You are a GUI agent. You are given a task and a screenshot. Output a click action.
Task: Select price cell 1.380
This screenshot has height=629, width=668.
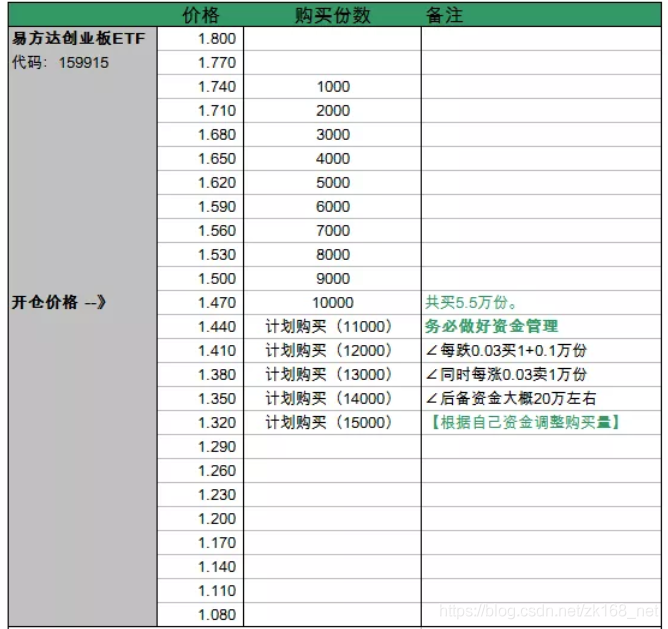click(200, 375)
